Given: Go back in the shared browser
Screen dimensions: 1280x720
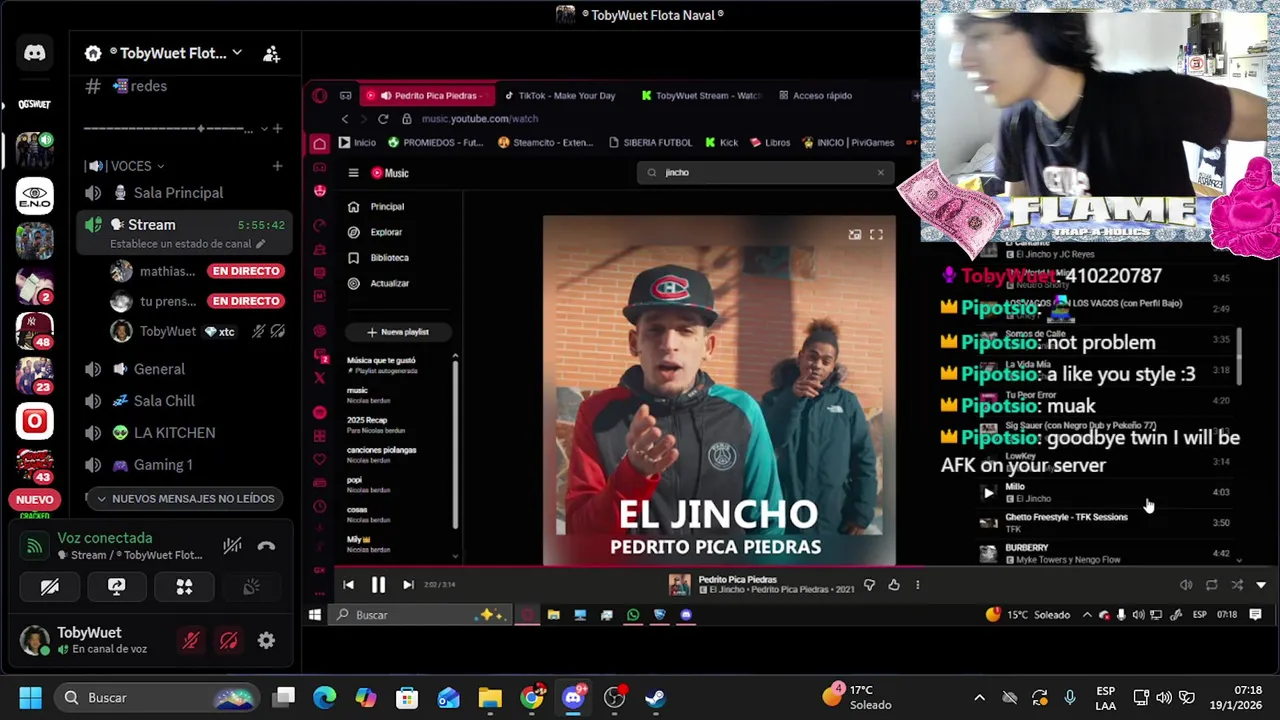Looking at the screenshot, I should [345, 119].
